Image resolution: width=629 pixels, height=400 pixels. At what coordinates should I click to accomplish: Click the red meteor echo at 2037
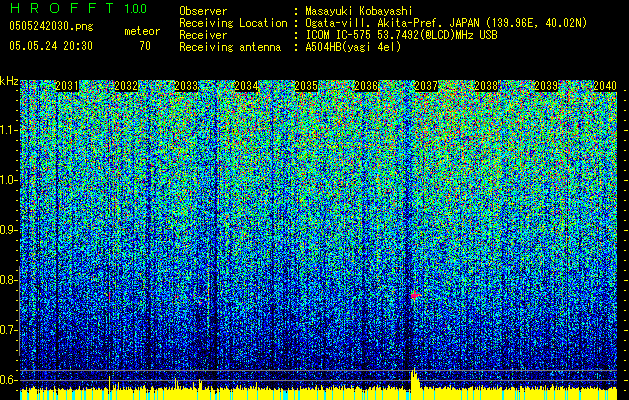pyautogui.click(x=415, y=296)
